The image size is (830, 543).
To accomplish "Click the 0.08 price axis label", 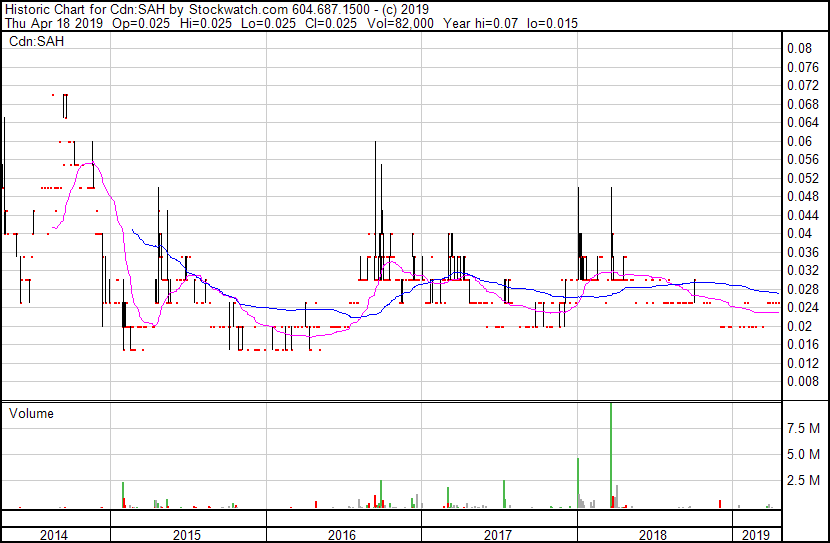I will (799, 48).
